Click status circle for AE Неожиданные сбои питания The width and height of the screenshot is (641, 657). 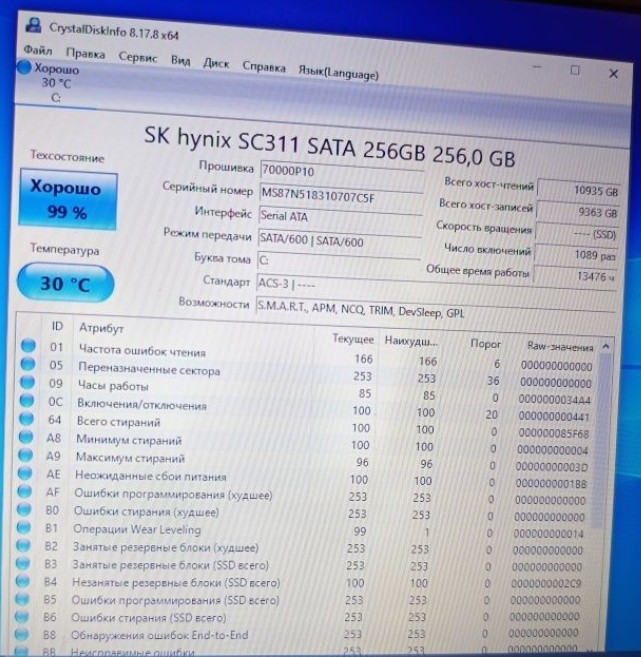coord(25,472)
